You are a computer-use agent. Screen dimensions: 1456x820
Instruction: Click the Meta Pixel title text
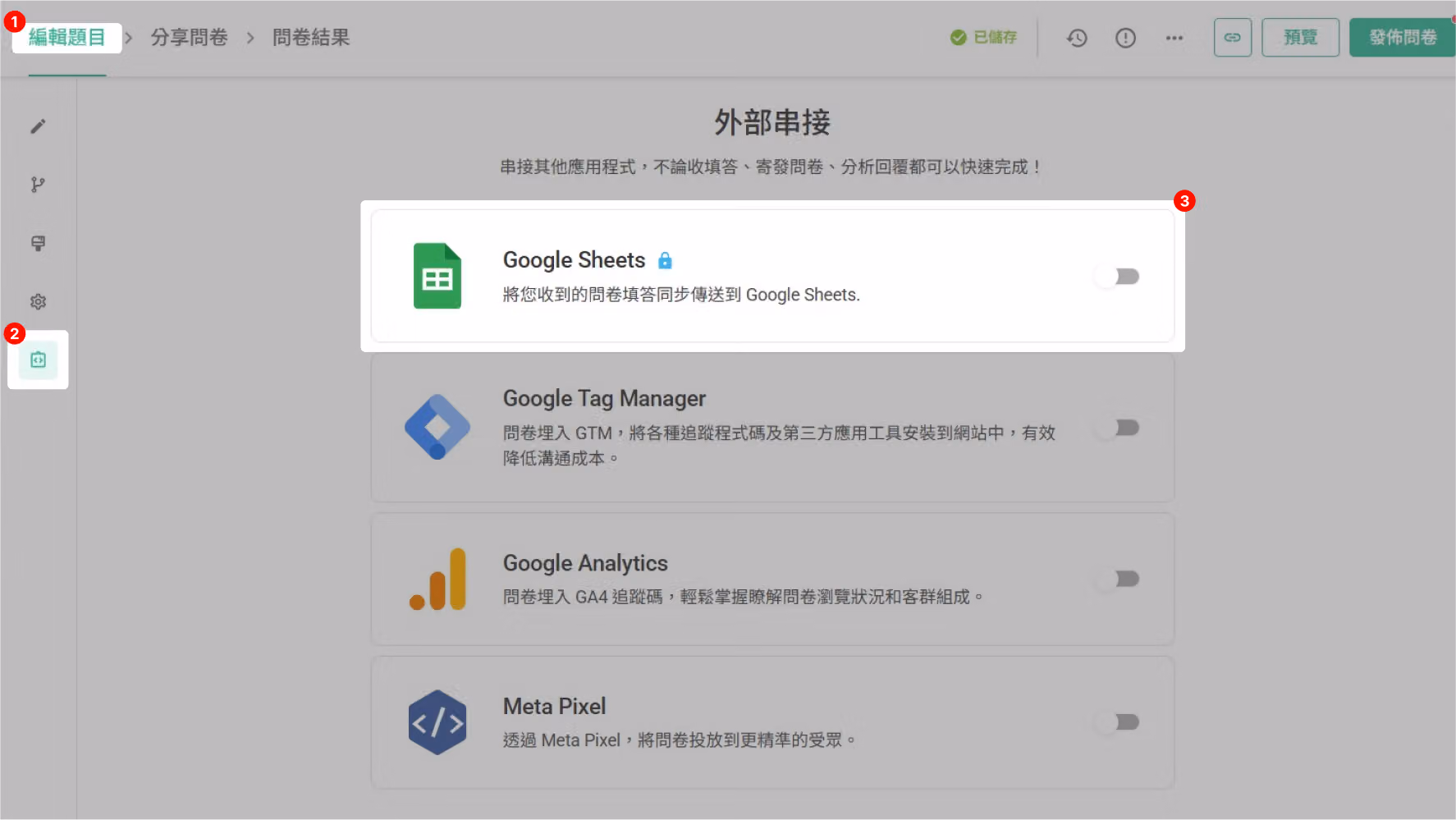coord(554,706)
